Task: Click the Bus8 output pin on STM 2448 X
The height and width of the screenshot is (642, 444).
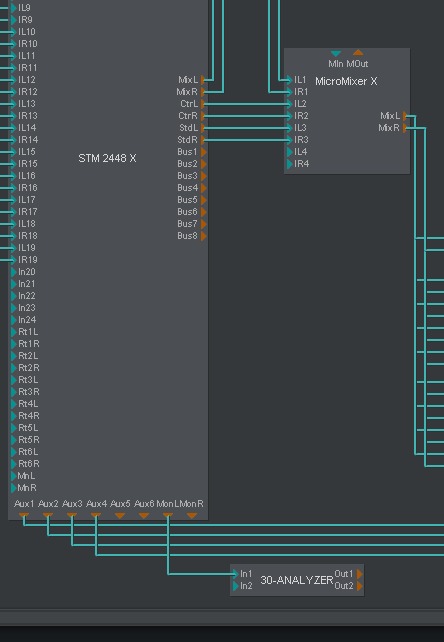Action: coord(204,236)
